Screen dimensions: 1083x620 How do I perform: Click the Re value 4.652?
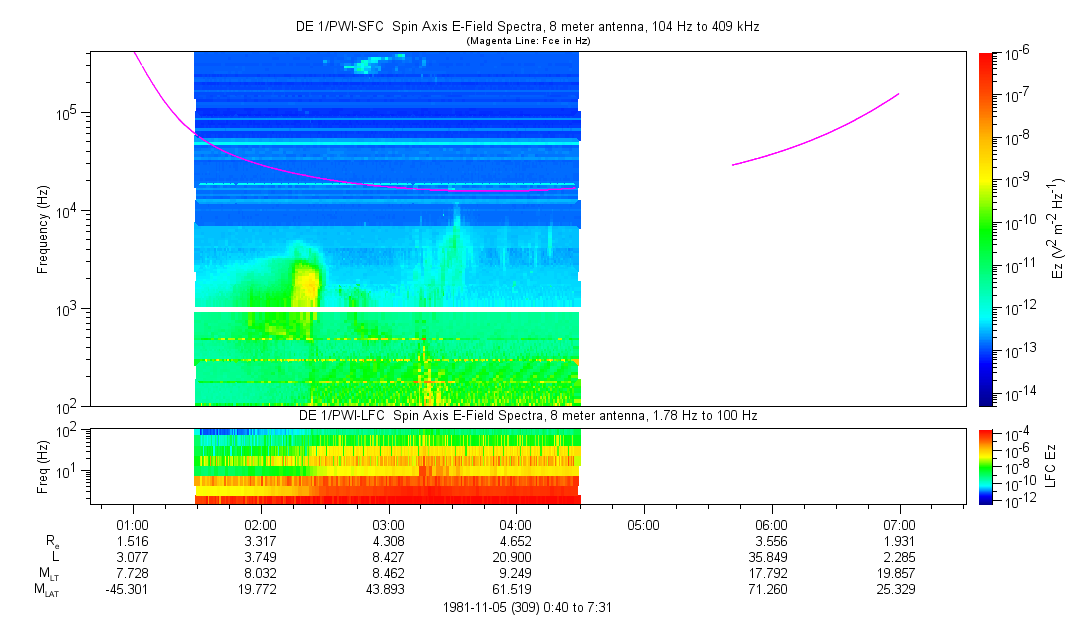point(516,541)
